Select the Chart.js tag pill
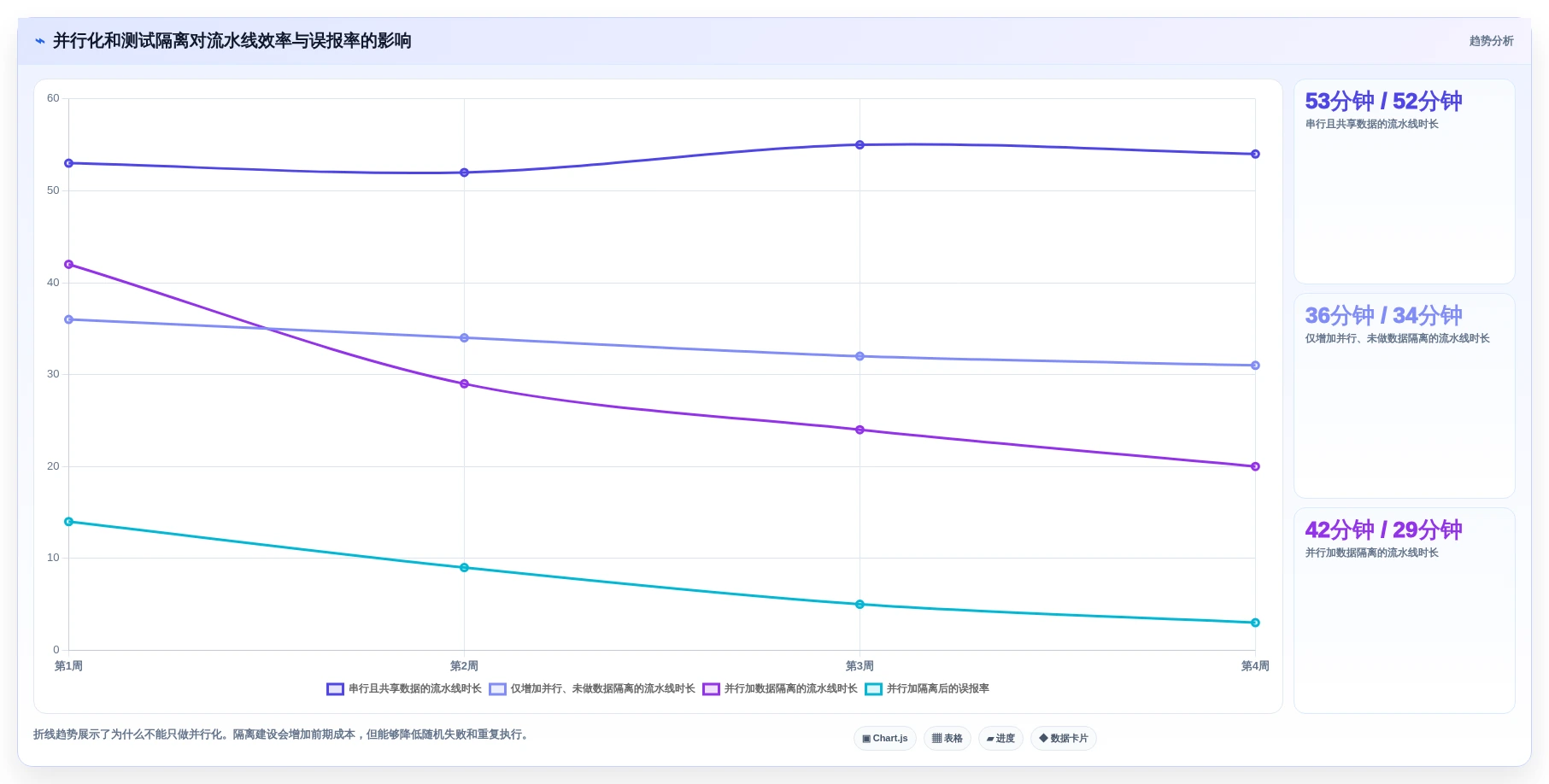This screenshot has width=1549, height=784. pos(885,738)
